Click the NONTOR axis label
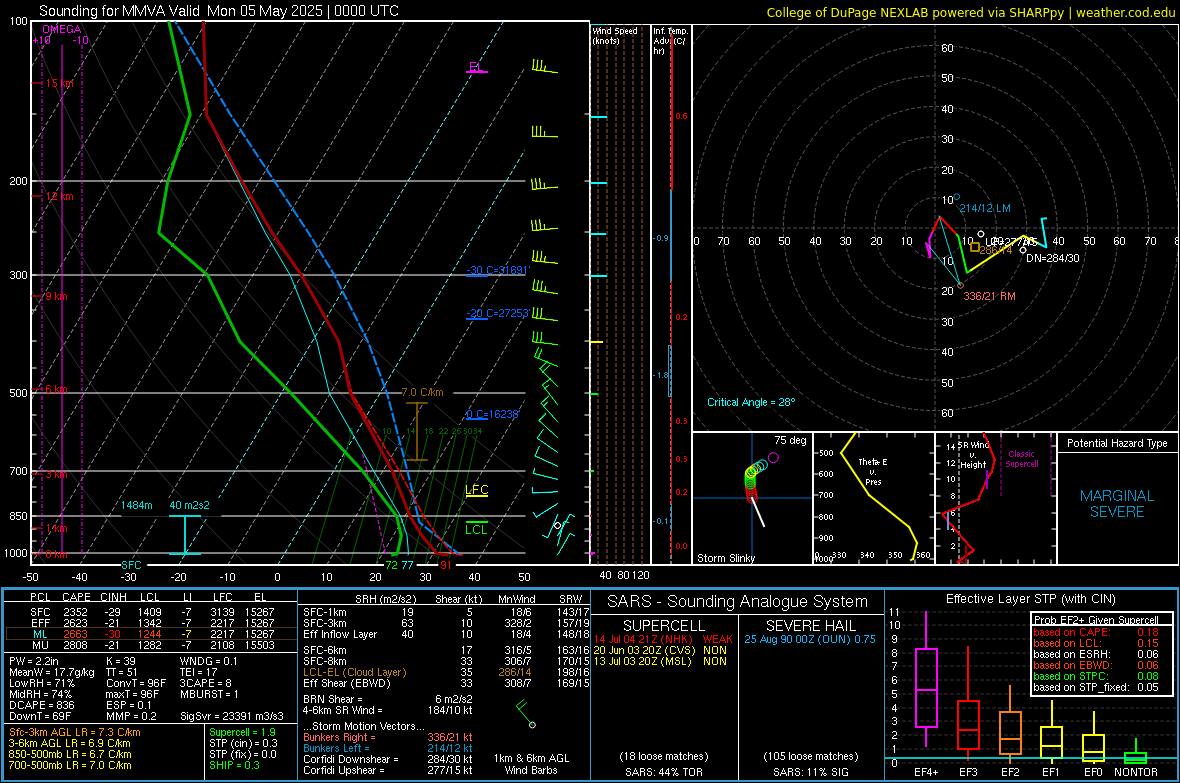The height and width of the screenshot is (783, 1180). (x=1136, y=772)
